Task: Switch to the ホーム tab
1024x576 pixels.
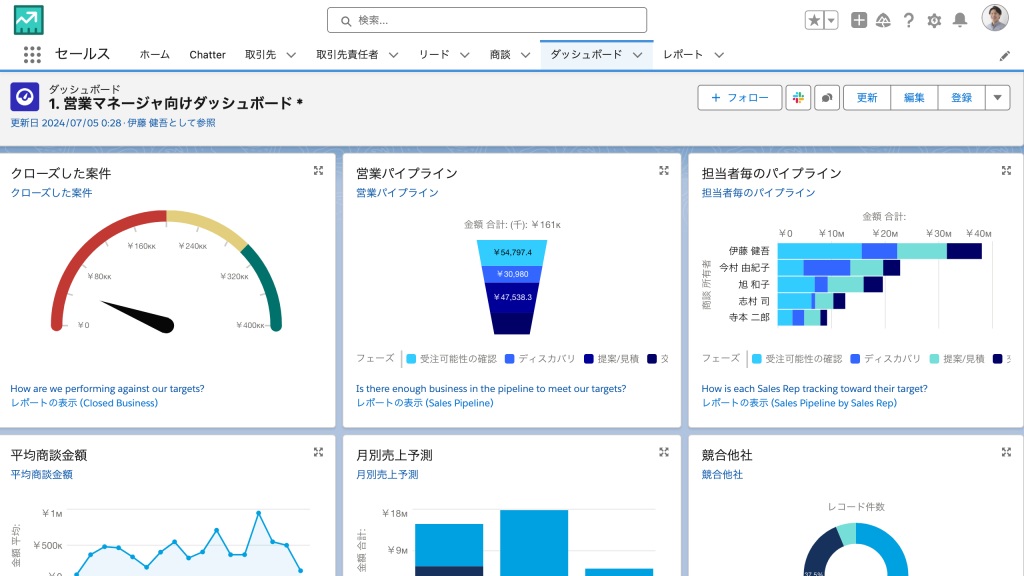Action: (154, 55)
